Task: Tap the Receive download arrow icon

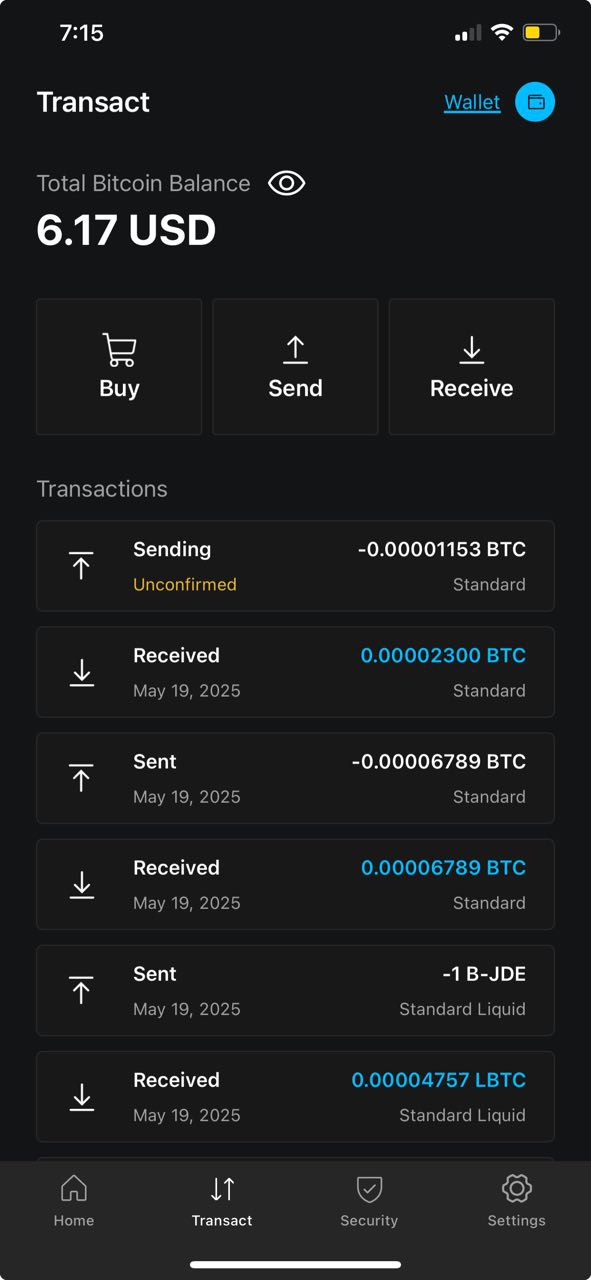Action: [x=471, y=350]
